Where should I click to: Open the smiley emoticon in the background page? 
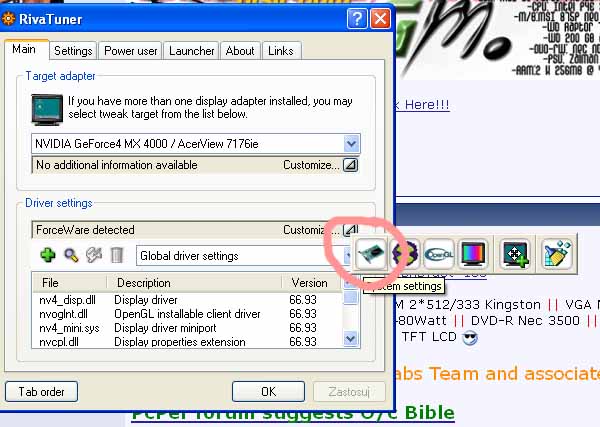pyautogui.click(x=470, y=337)
